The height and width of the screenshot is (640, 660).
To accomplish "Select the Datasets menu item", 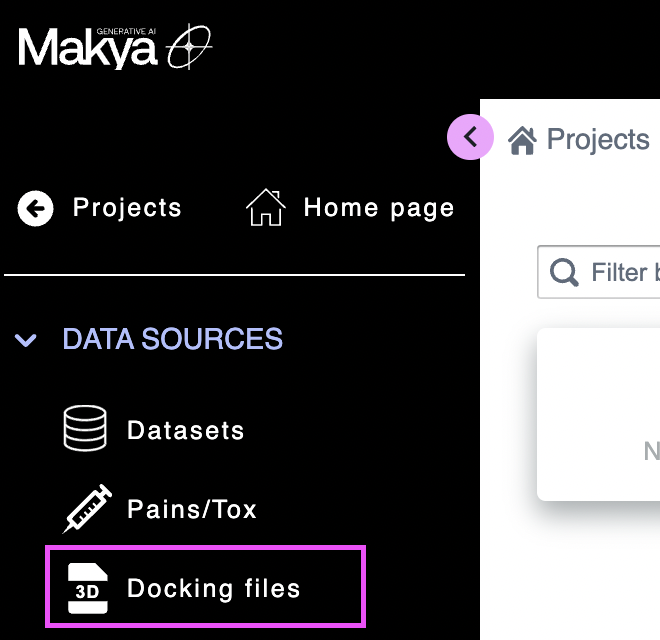I will click(x=185, y=431).
